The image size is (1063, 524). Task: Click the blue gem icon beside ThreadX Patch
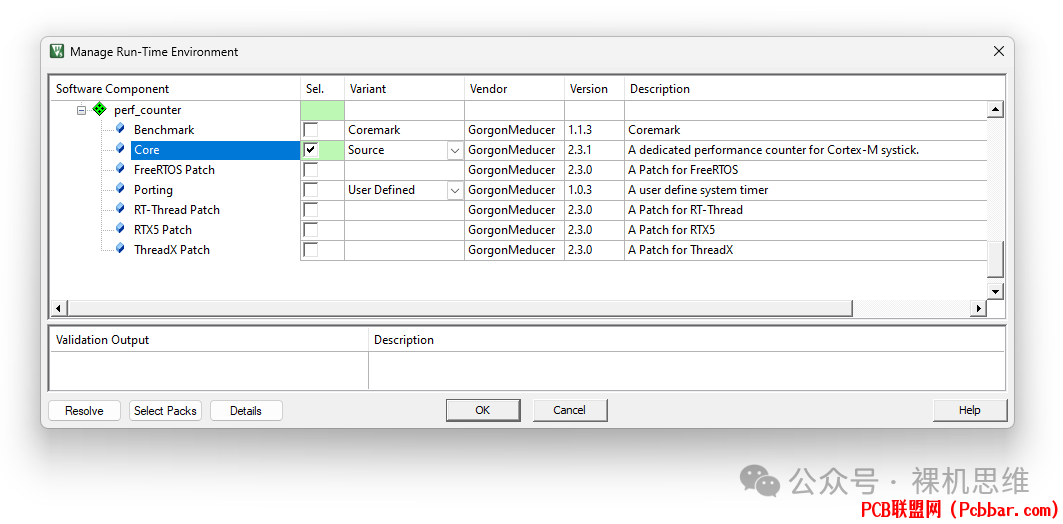click(x=120, y=249)
